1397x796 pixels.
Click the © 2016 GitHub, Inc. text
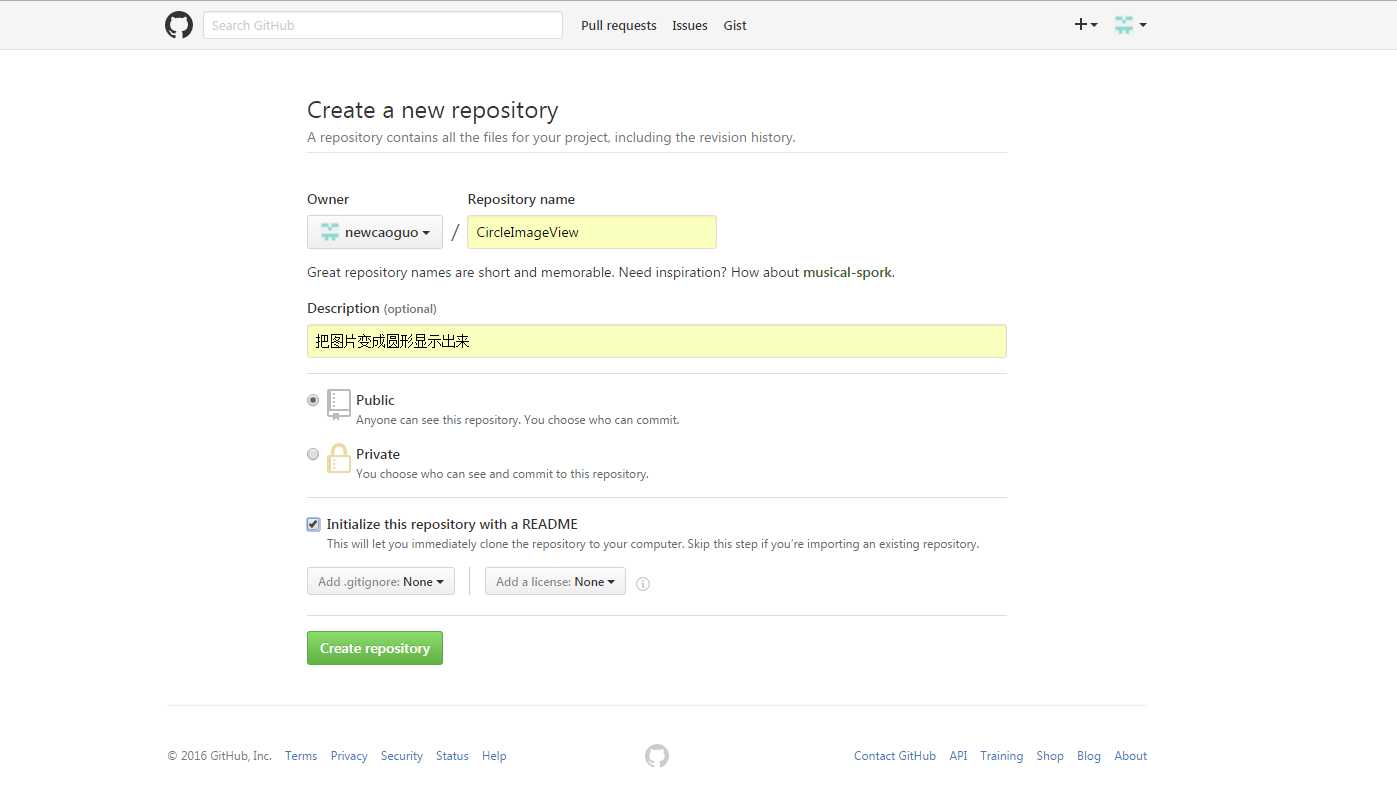[219, 756]
